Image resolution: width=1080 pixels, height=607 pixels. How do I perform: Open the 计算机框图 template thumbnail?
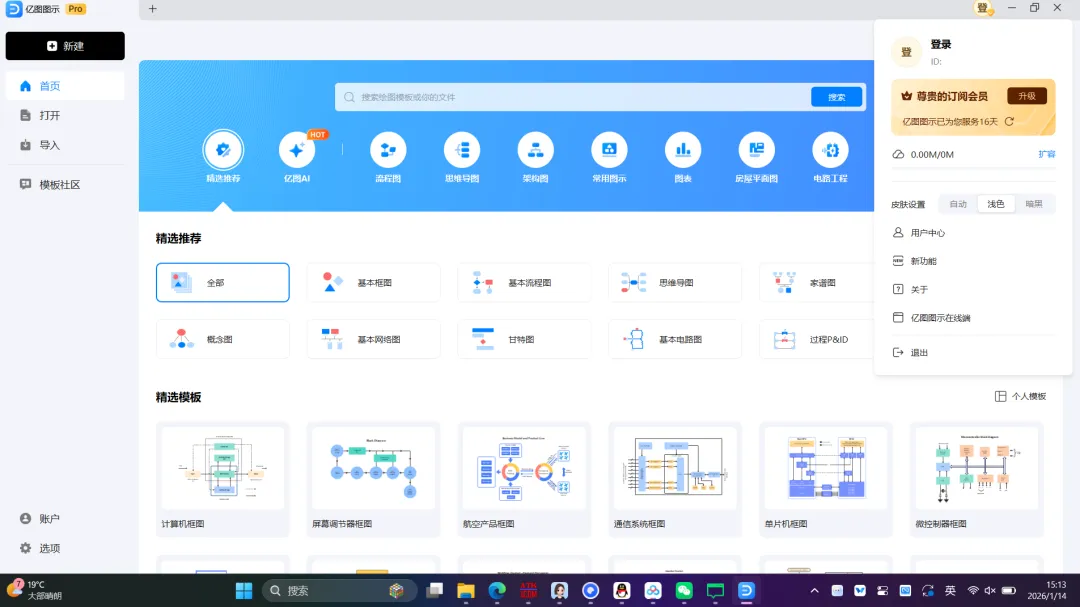(x=222, y=469)
